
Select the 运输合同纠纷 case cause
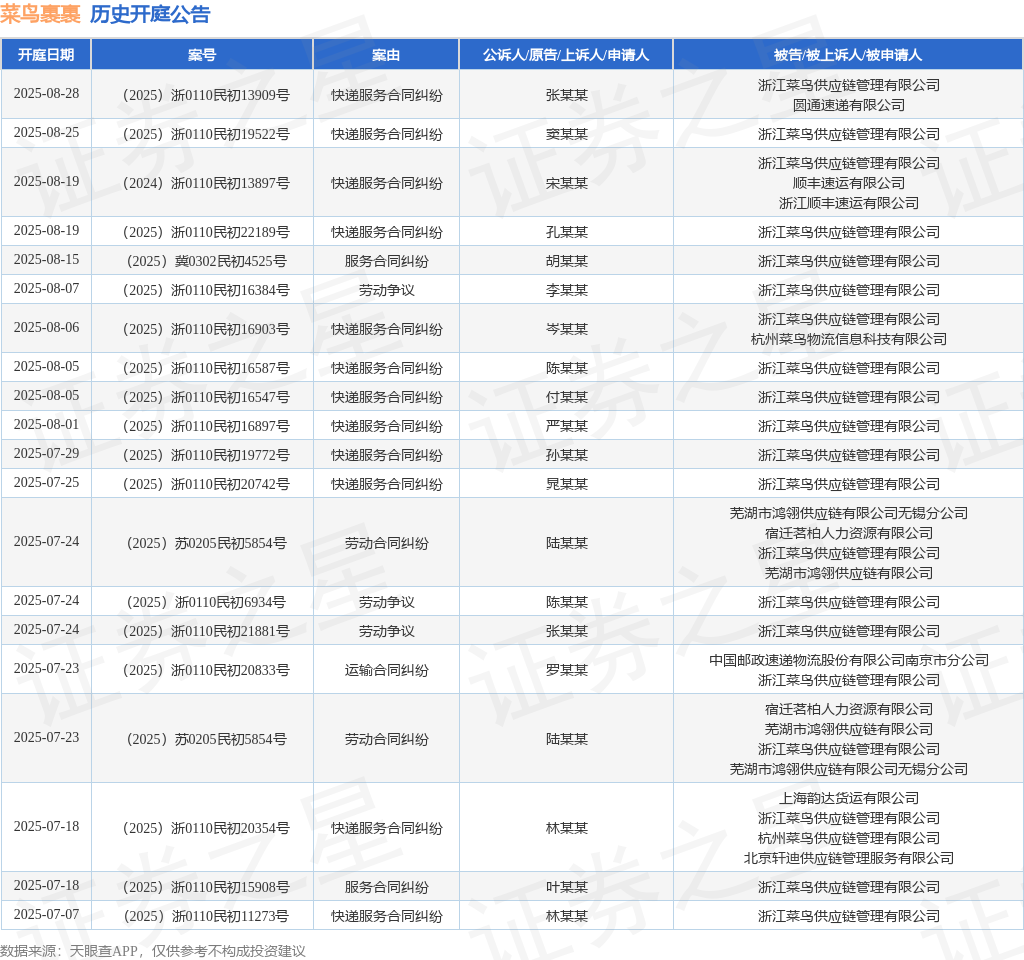387,671
